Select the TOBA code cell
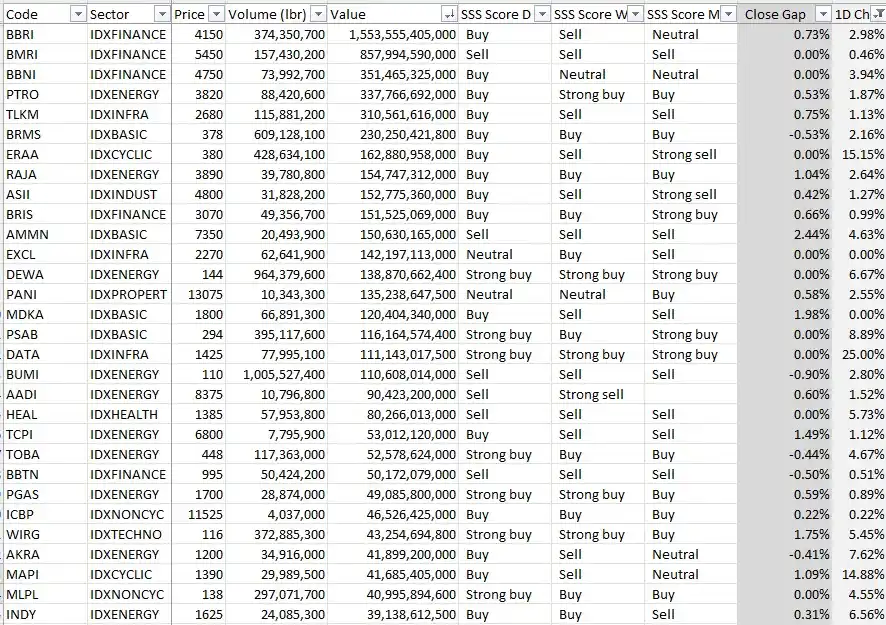Viewport: 886px width, 625px height. click(x=45, y=454)
